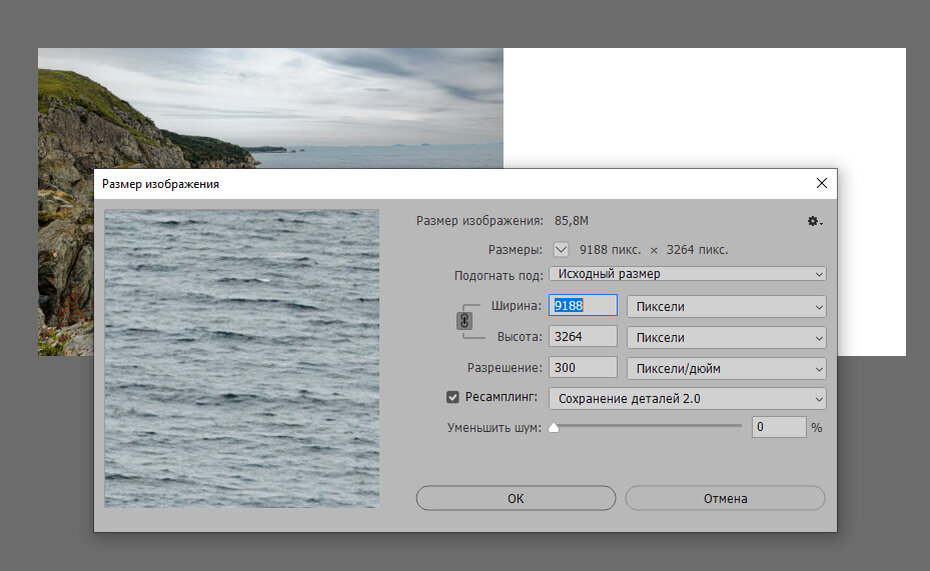Click the Разрешение value field
The image size is (930, 571).
(x=583, y=368)
